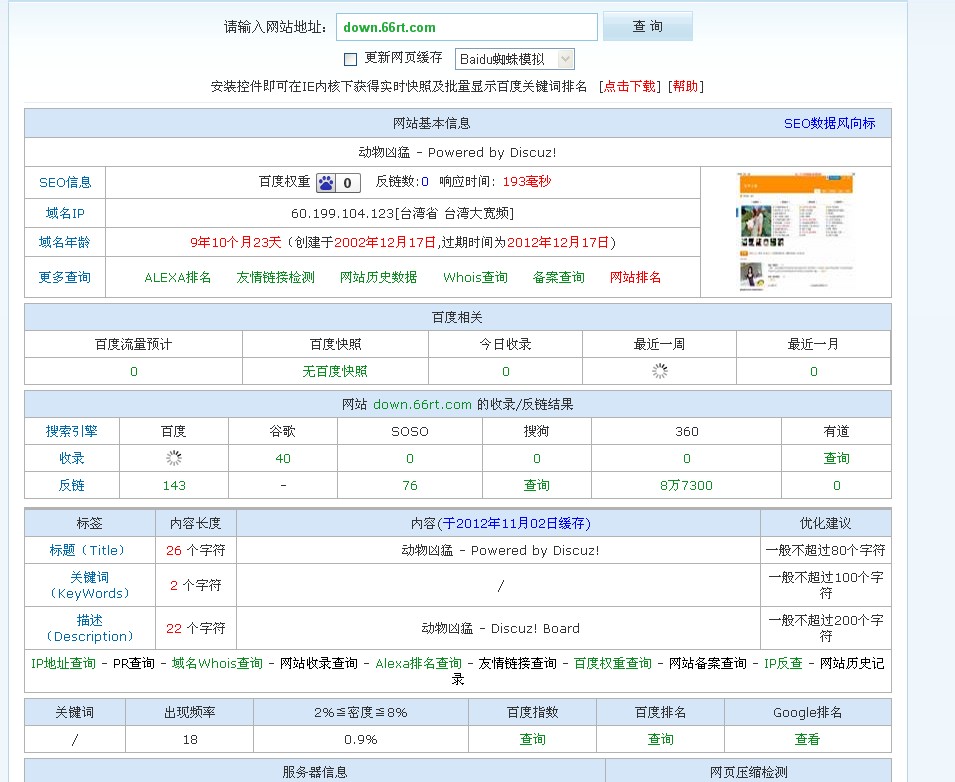Click Baidu 反链 count 143
The height and width of the screenshot is (782, 955).
(x=174, y=485)
